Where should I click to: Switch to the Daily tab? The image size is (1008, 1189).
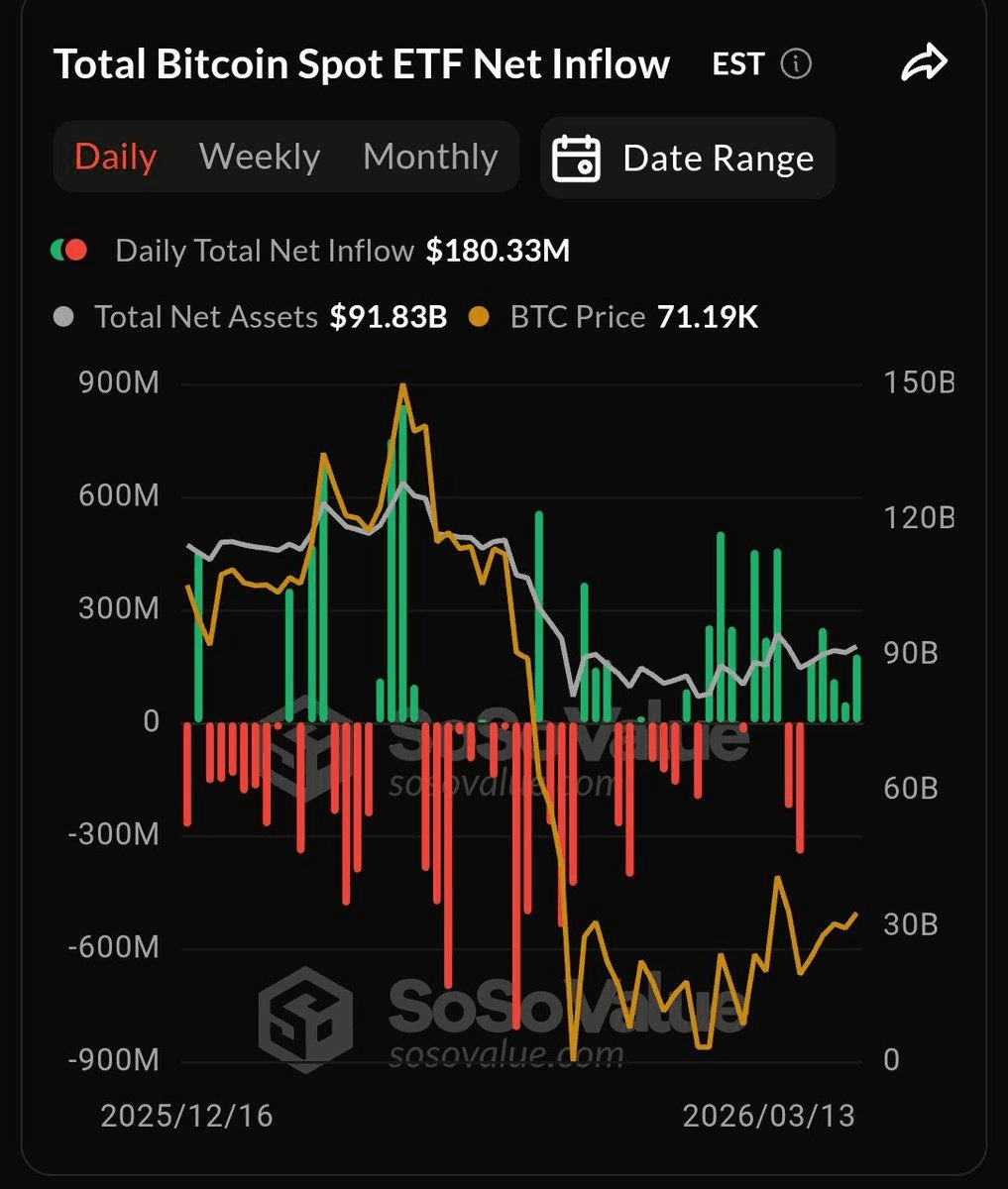116,158
